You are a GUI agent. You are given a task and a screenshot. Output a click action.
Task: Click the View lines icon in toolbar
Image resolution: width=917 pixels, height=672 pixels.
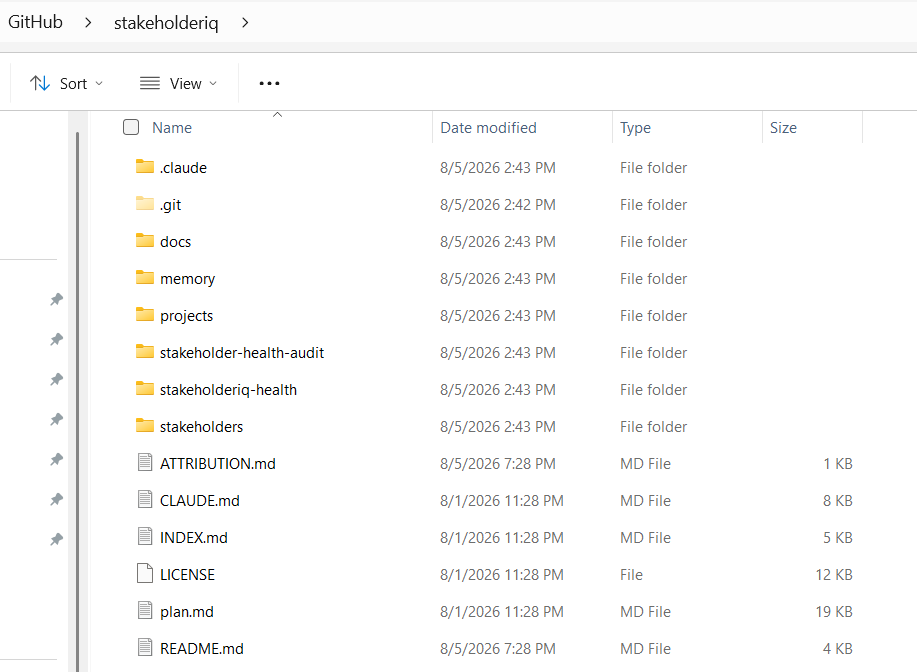pos(150,83)
